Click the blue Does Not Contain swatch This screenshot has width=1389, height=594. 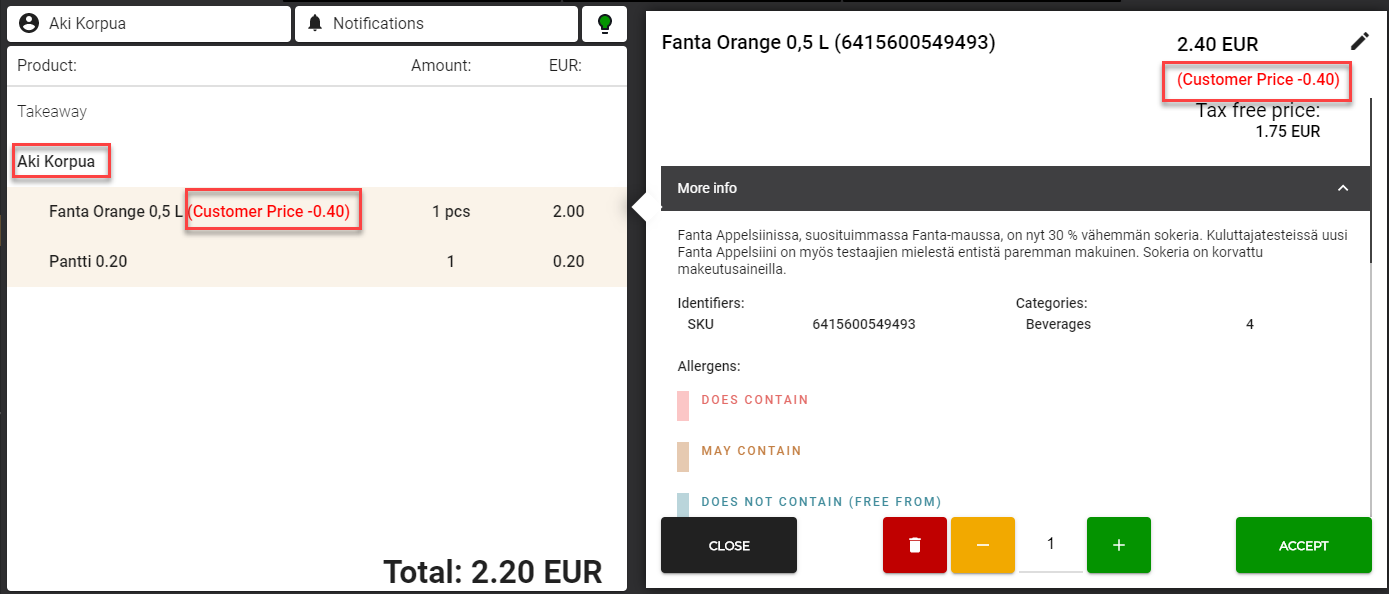point(683,504)
